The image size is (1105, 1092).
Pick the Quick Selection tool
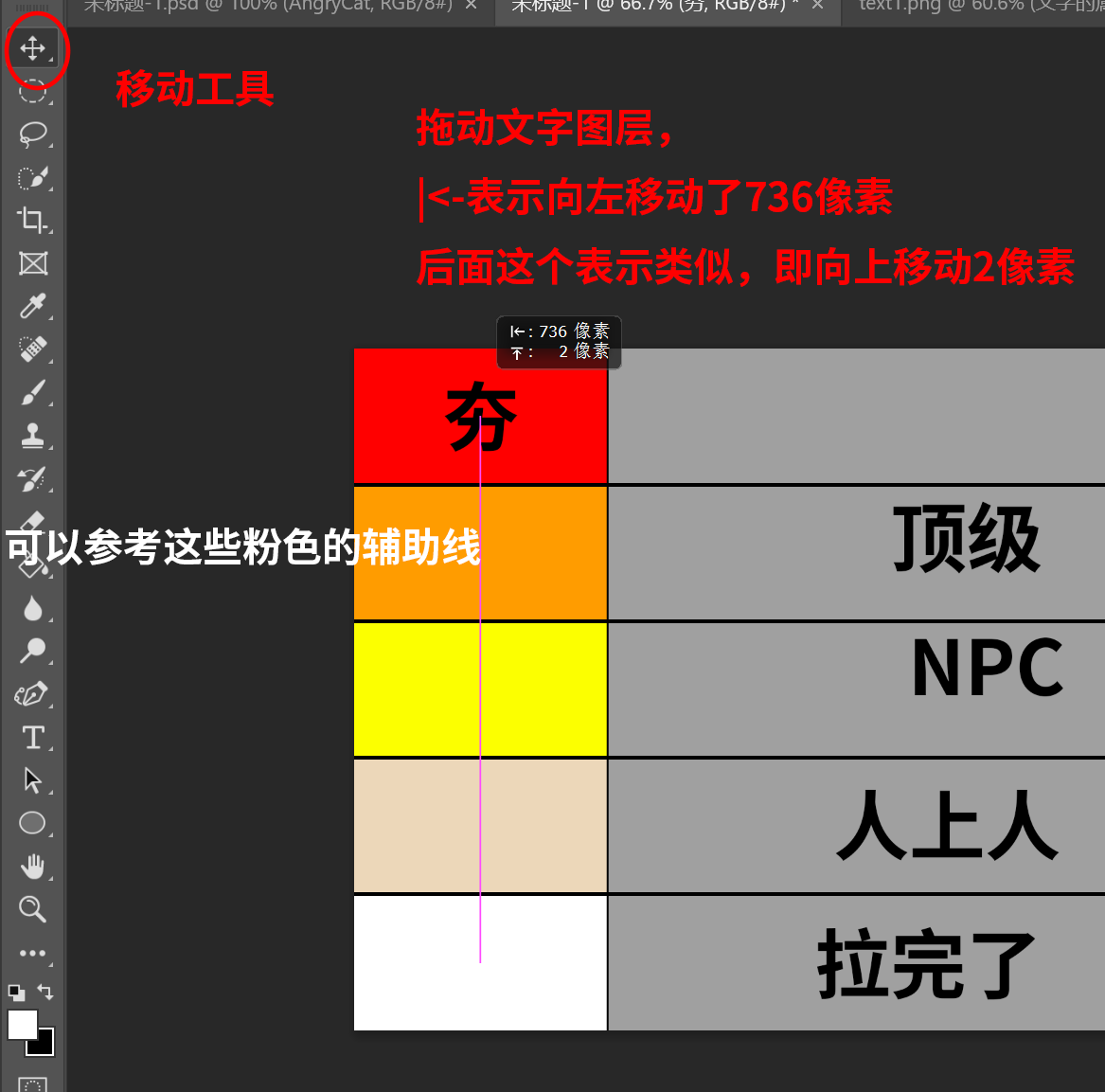tap(33, 178)
